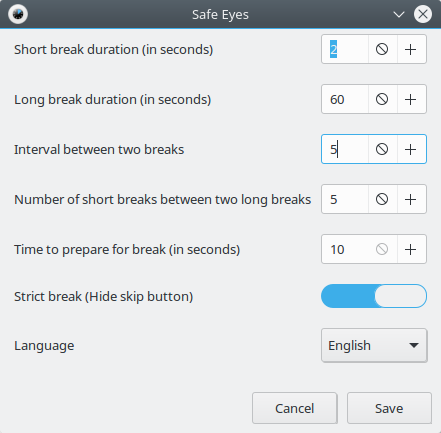The width and height of the screenshot is (441, 433).
Task: Click the Save button
Action: (389, 408)
